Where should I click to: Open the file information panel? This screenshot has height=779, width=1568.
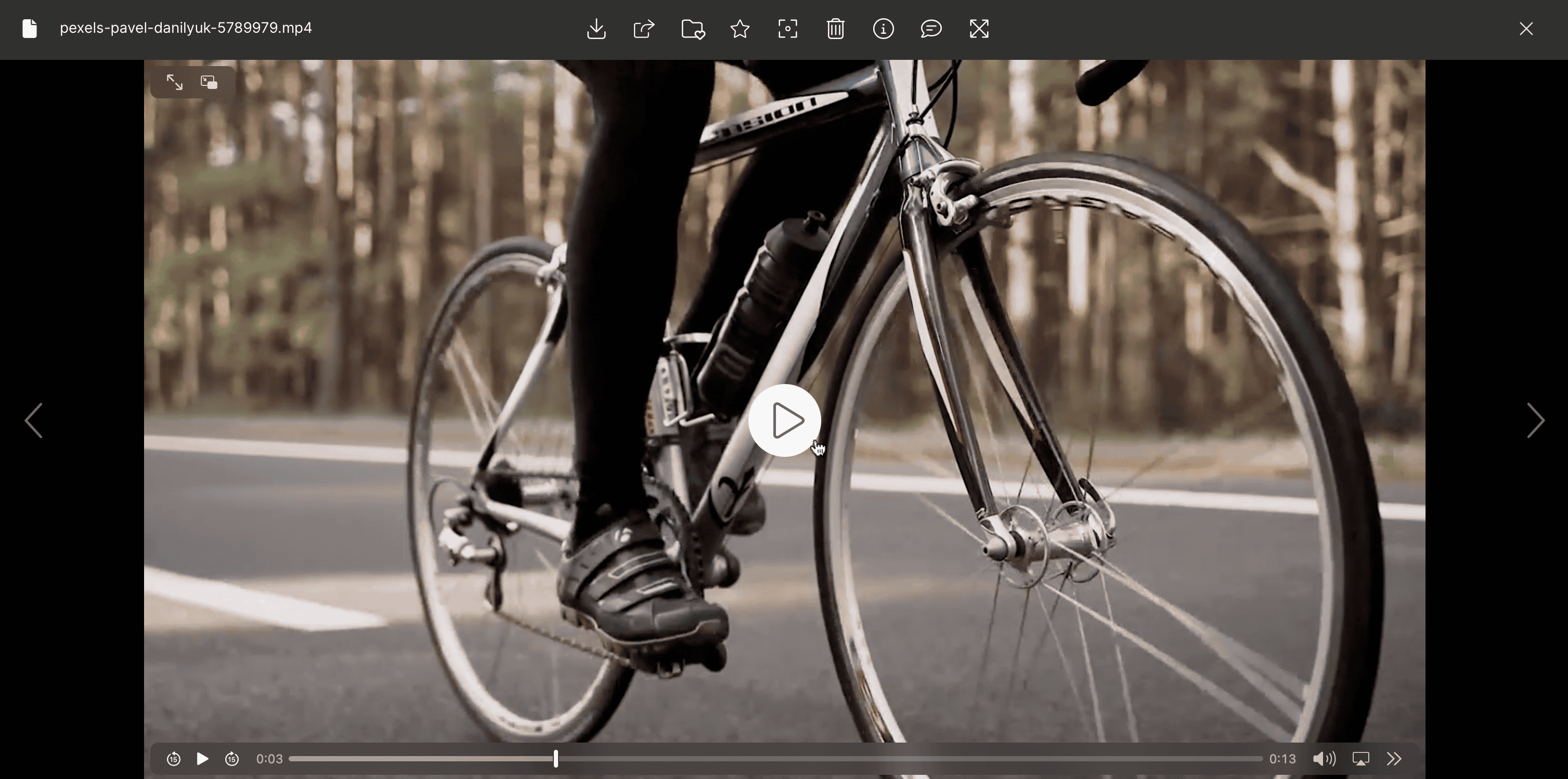pyautogui.click(x=883, y=29)
